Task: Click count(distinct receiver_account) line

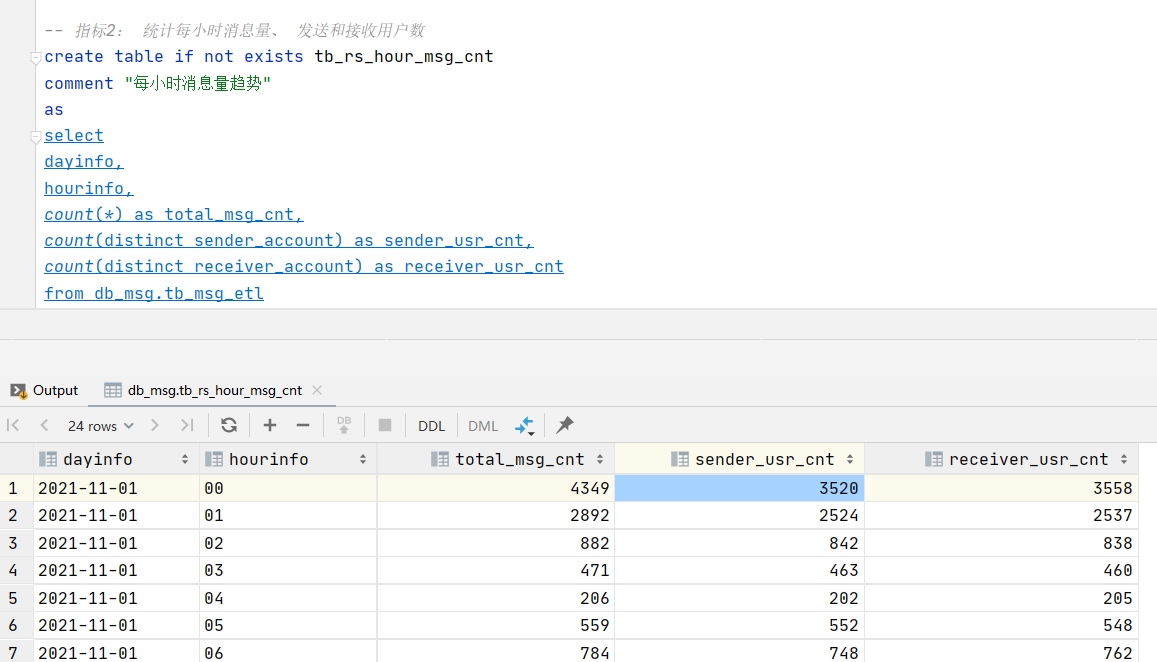Action: click(303, 266)
